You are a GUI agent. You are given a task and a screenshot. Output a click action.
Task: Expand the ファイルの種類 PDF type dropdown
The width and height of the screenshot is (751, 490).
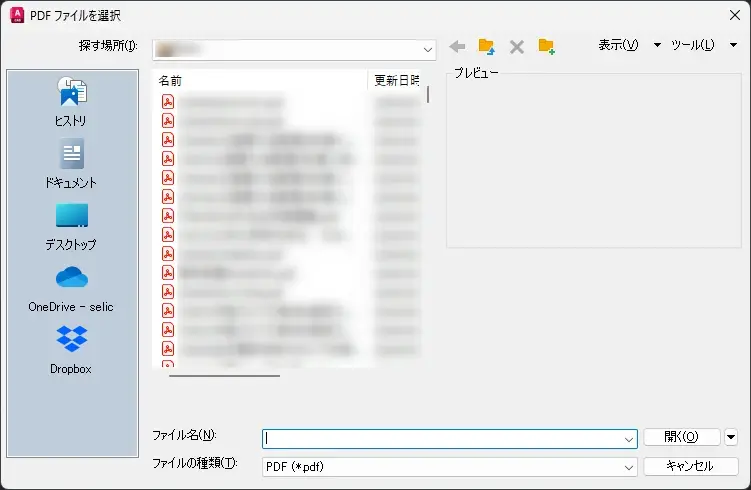click(x=629, y=467)
